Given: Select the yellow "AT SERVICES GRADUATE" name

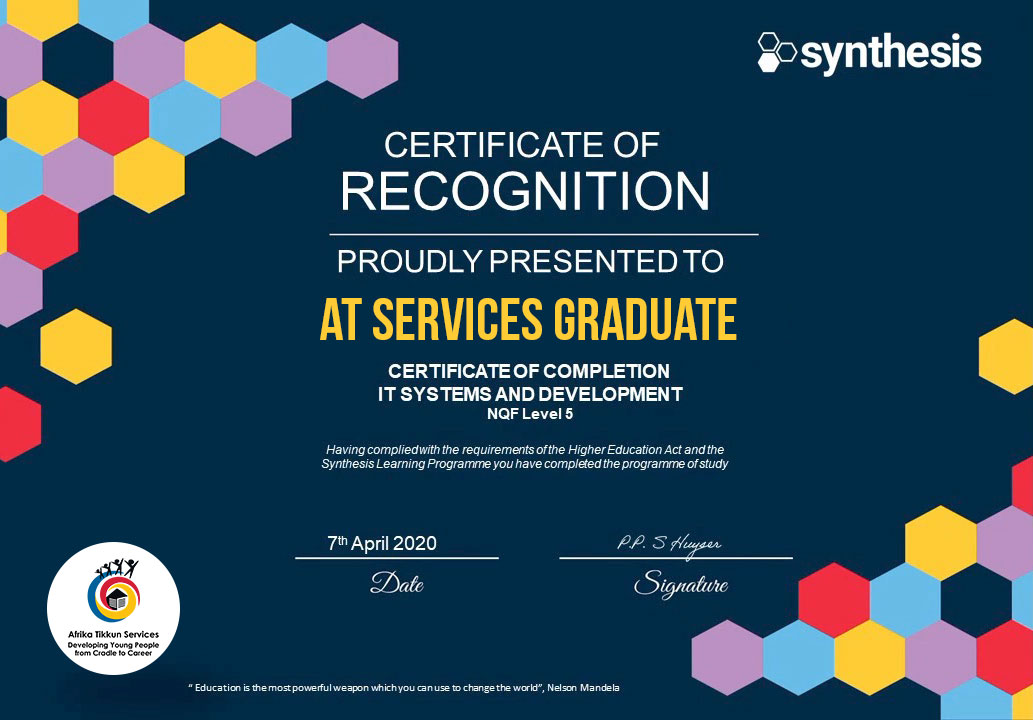Looking at the screenshot, I should [528, 319].
